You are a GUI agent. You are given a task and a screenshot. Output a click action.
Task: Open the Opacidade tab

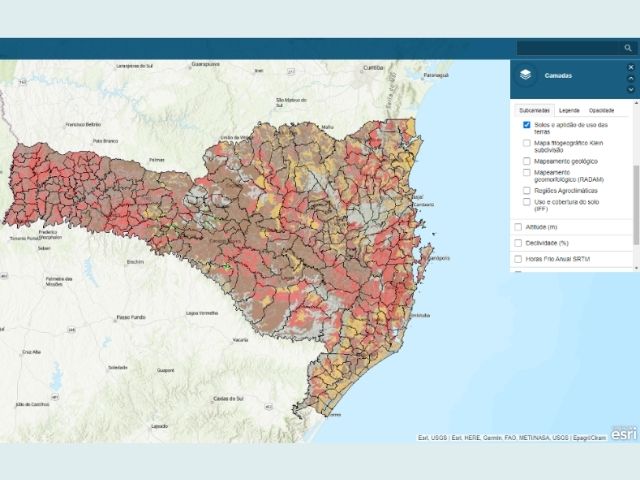pyautogui.click(x=601, y=109)
